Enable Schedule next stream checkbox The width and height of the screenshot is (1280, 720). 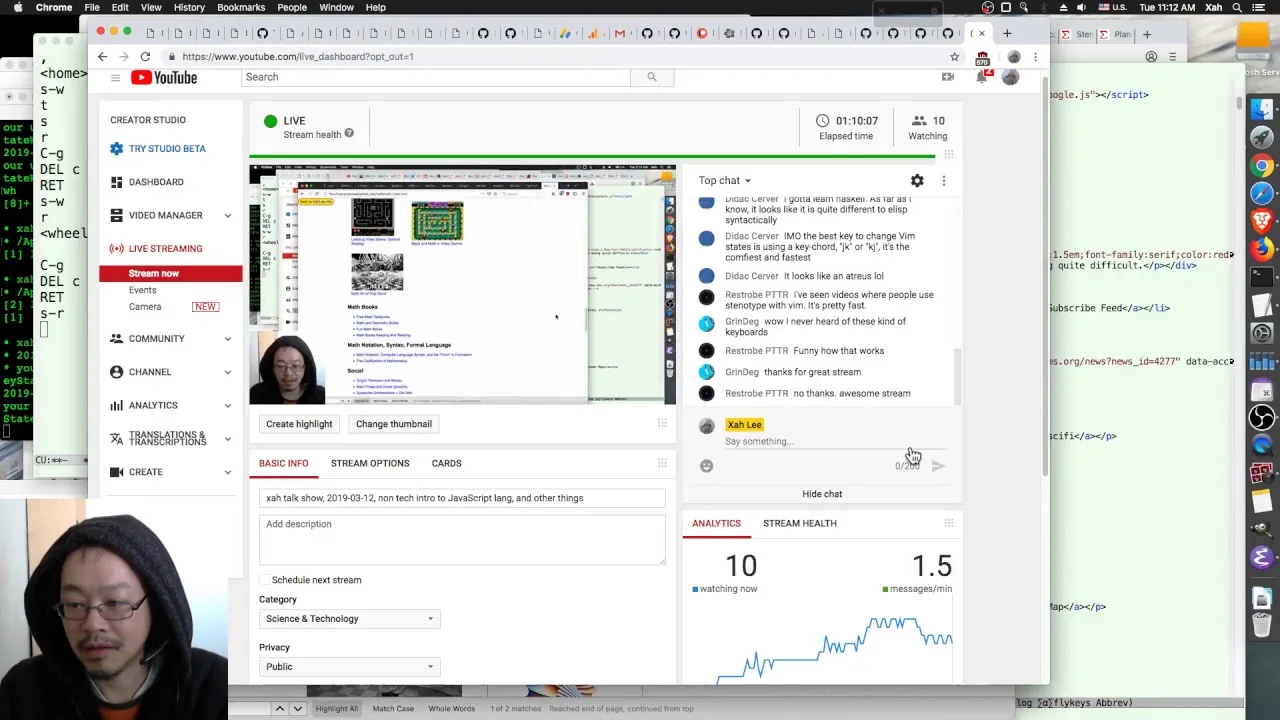[265, 580]
